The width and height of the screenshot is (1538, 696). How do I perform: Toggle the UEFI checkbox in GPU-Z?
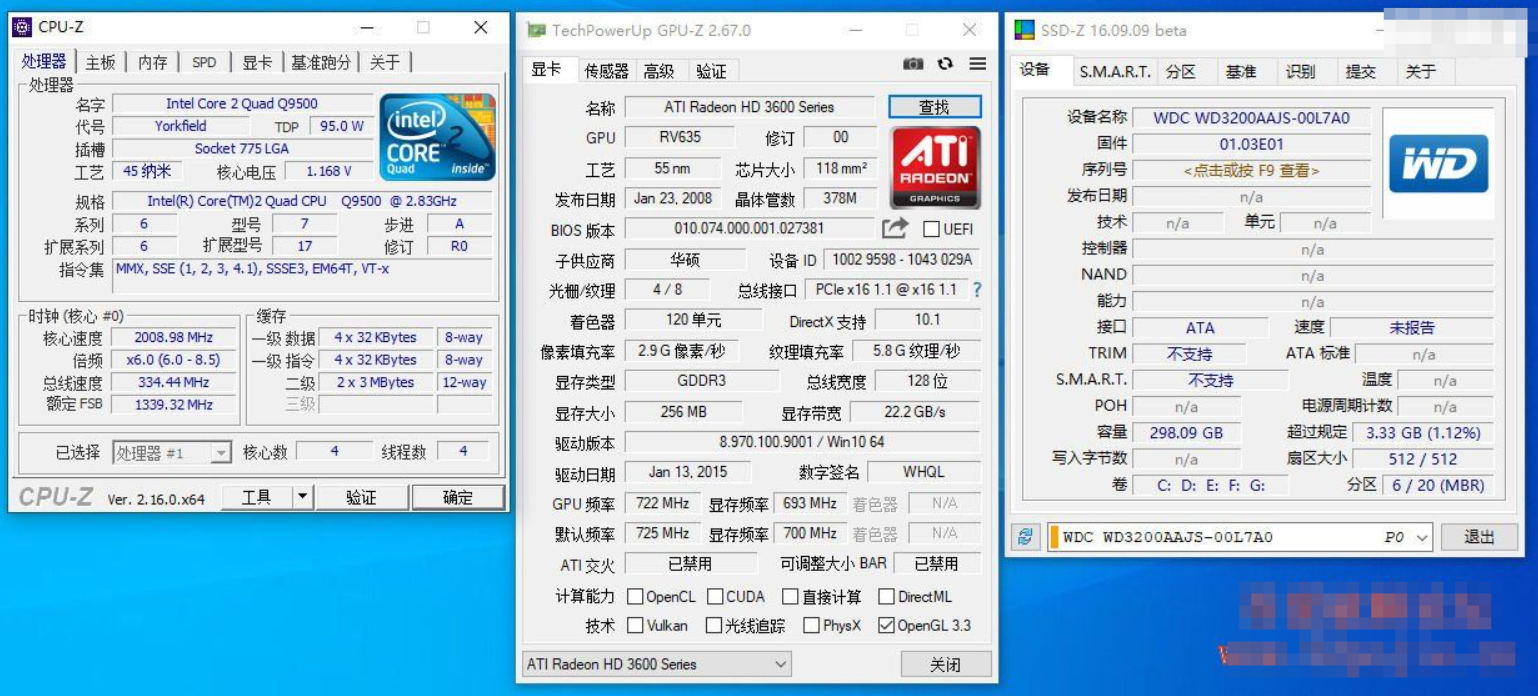point(931,229)
